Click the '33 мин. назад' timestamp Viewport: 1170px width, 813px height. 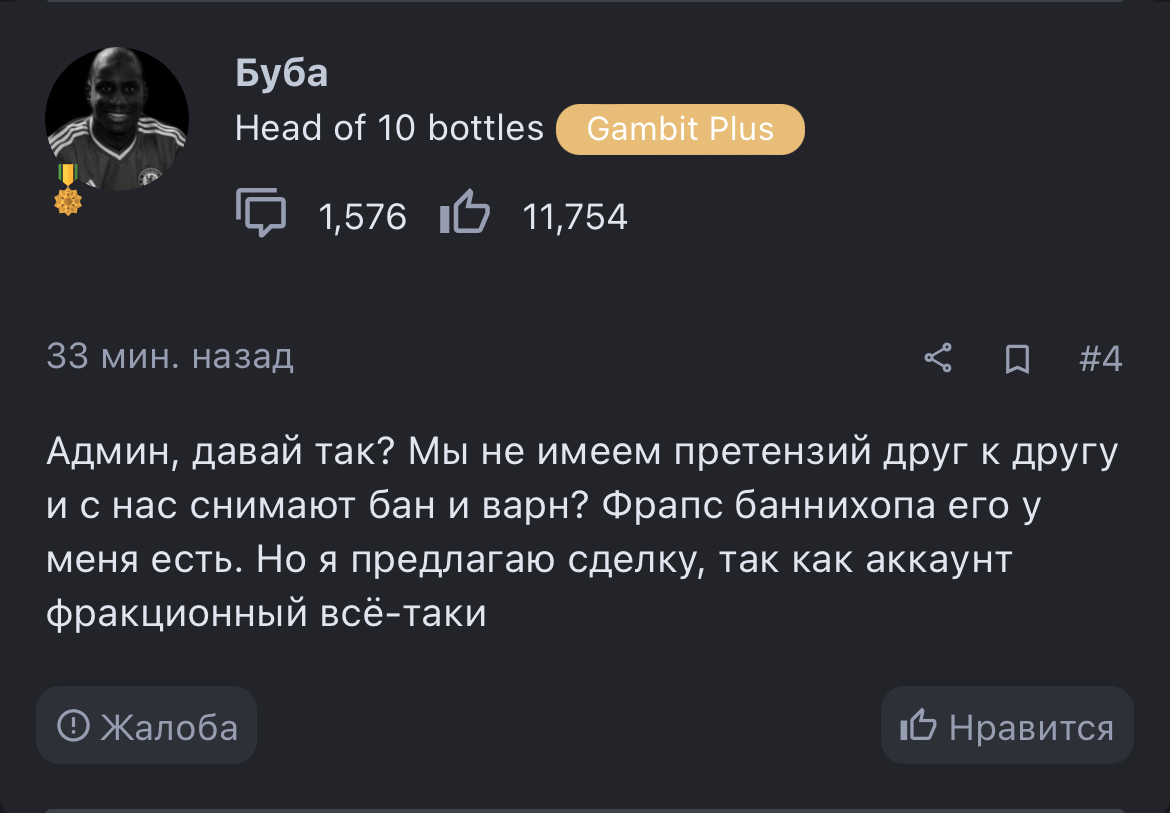click(170, 357)
